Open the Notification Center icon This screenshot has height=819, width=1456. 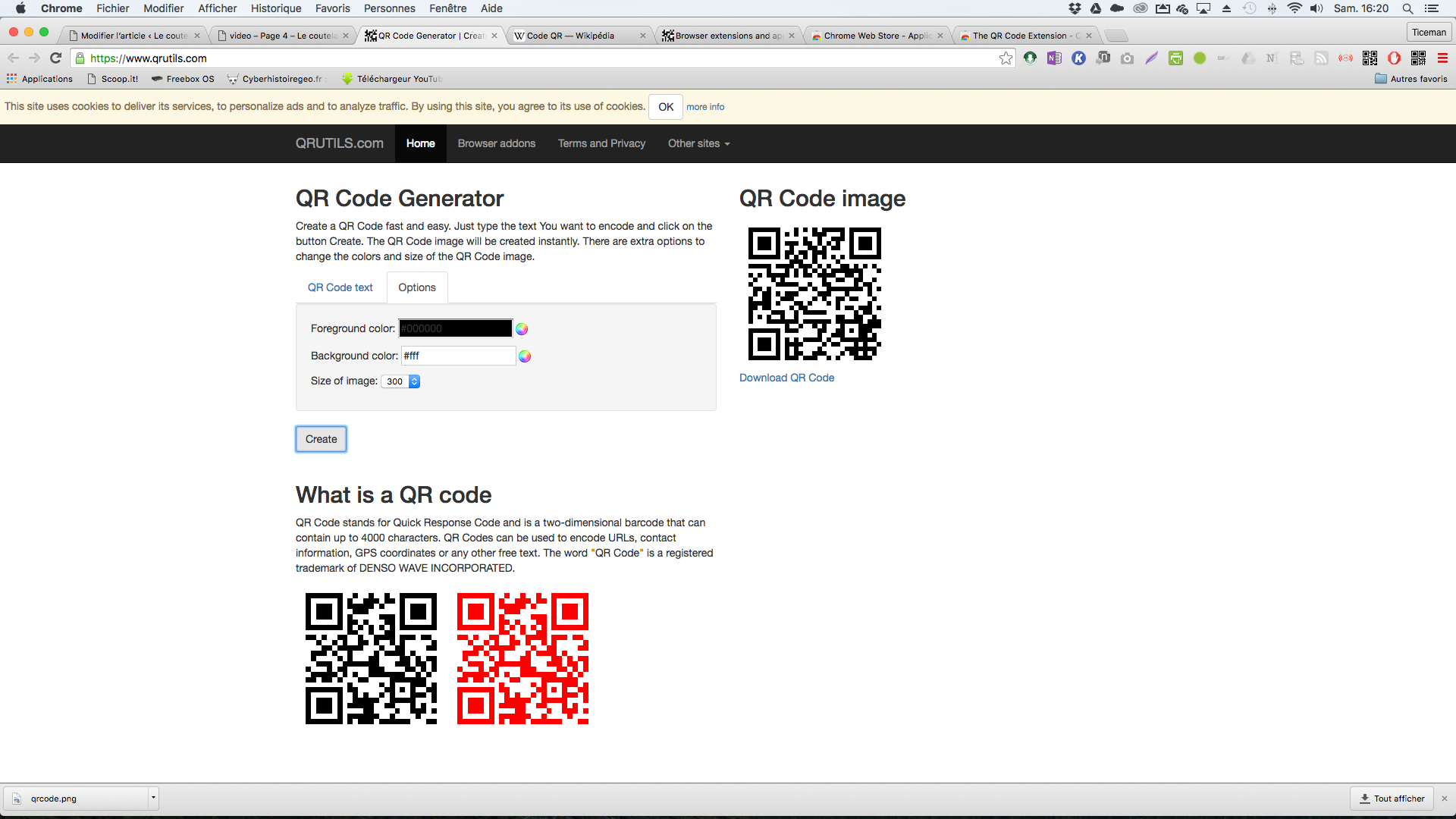click(1432, 8)
